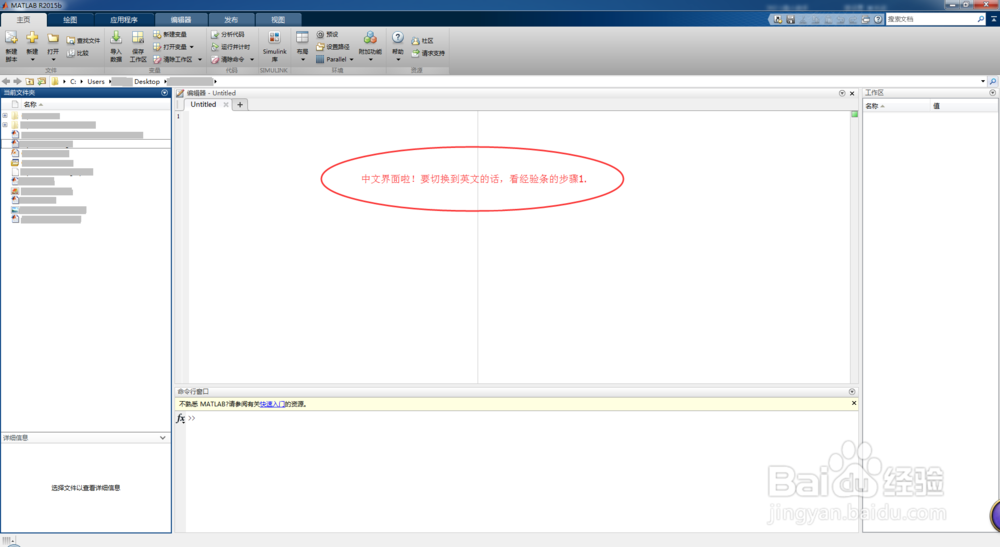Image resolution: width=1000 pixels, height=547 pixels.
Task: Click Analyze Code (分析代码)
Action: coord(228,34)
